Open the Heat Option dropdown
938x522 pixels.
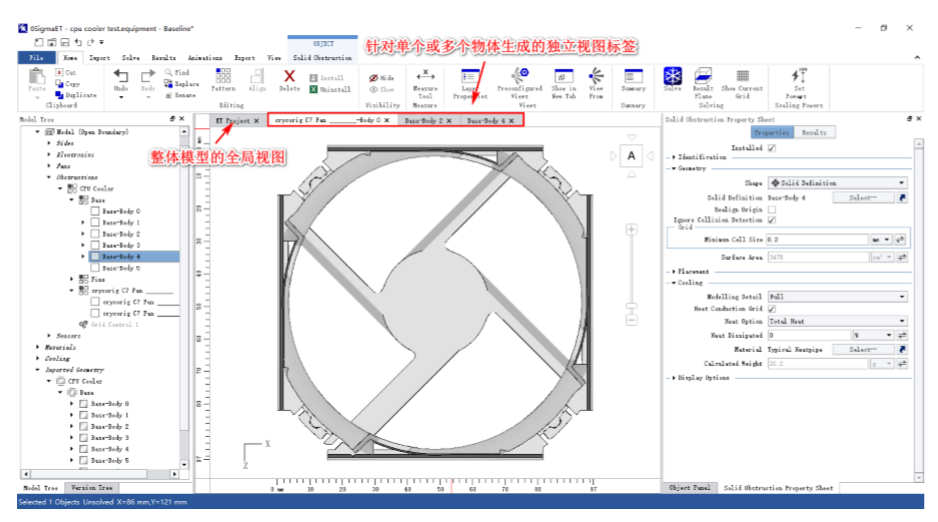[x=836, y=322]
